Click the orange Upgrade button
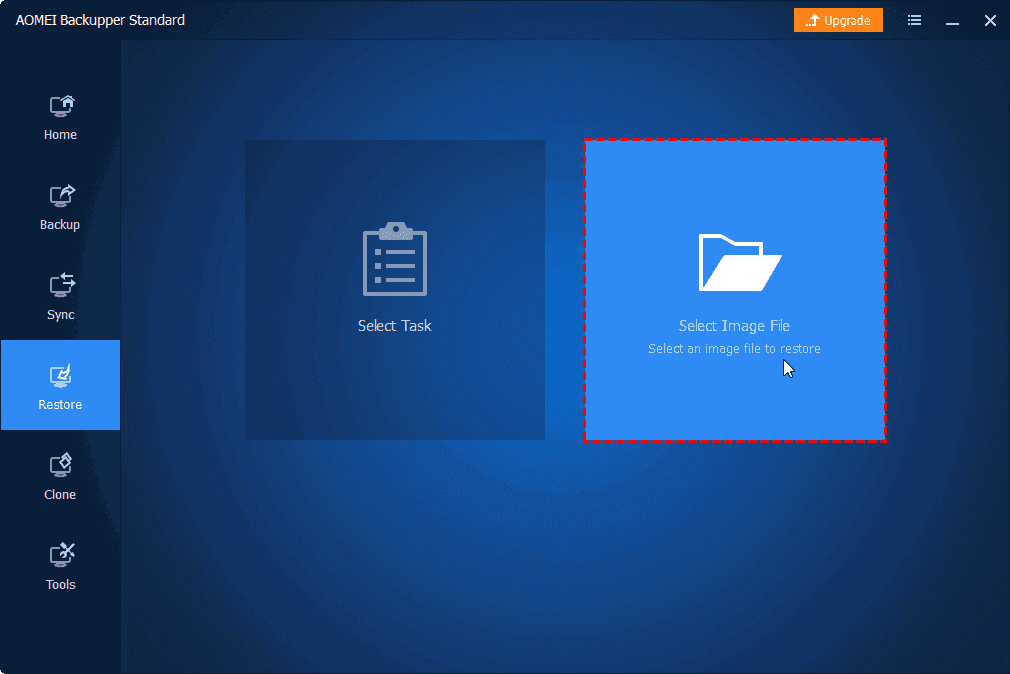The image size is (1010, 674). click(x=838, y=21)
